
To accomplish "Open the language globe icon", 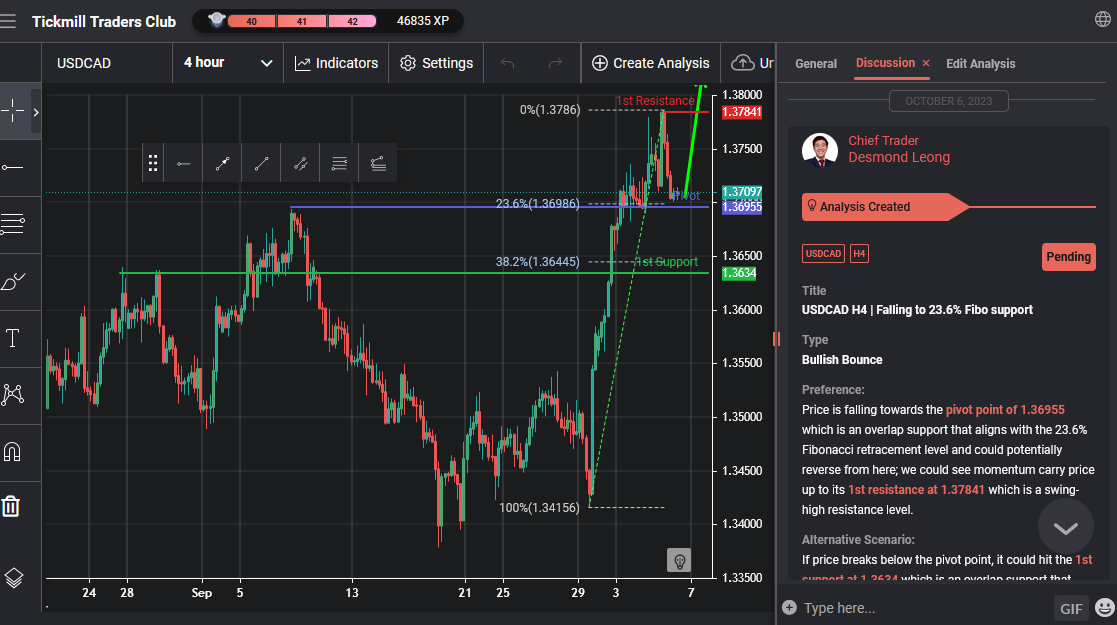I will 1102,19.
